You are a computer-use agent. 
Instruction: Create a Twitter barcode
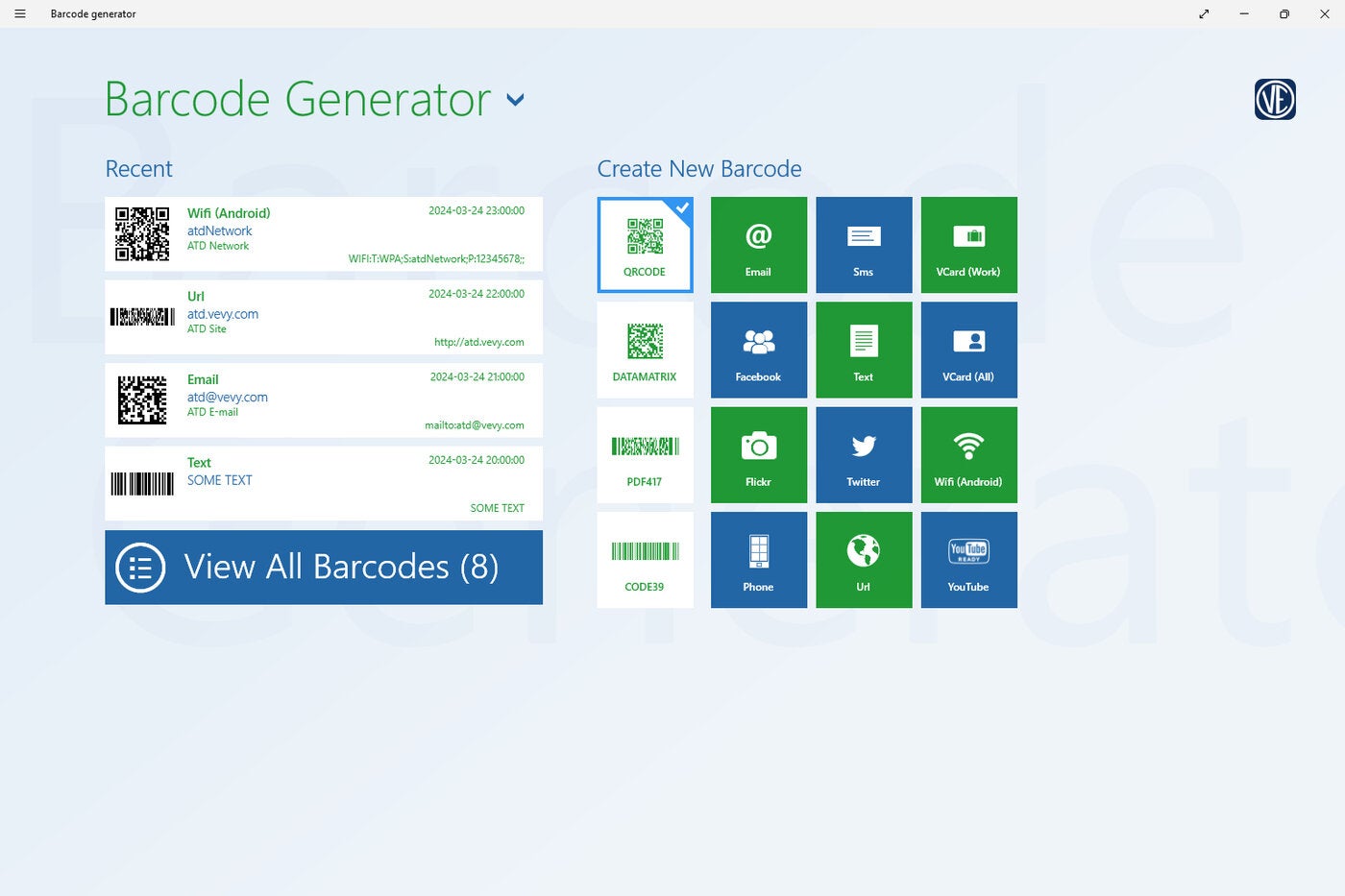pyautogui.click(x=864, y=454)
